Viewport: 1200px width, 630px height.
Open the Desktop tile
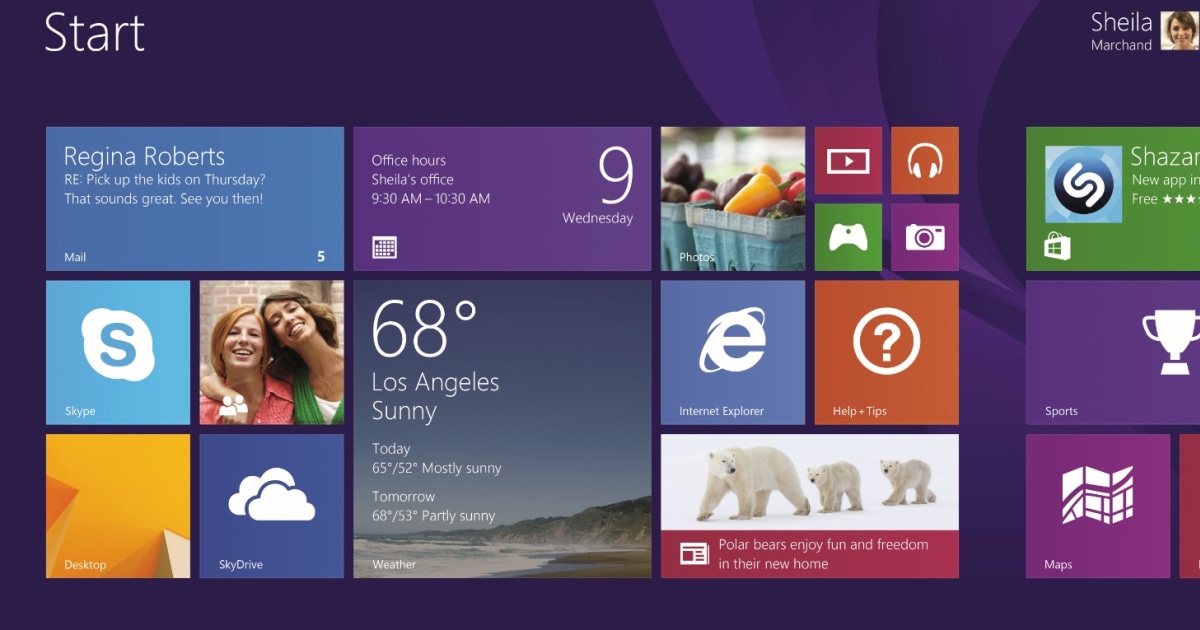(117, 506)
